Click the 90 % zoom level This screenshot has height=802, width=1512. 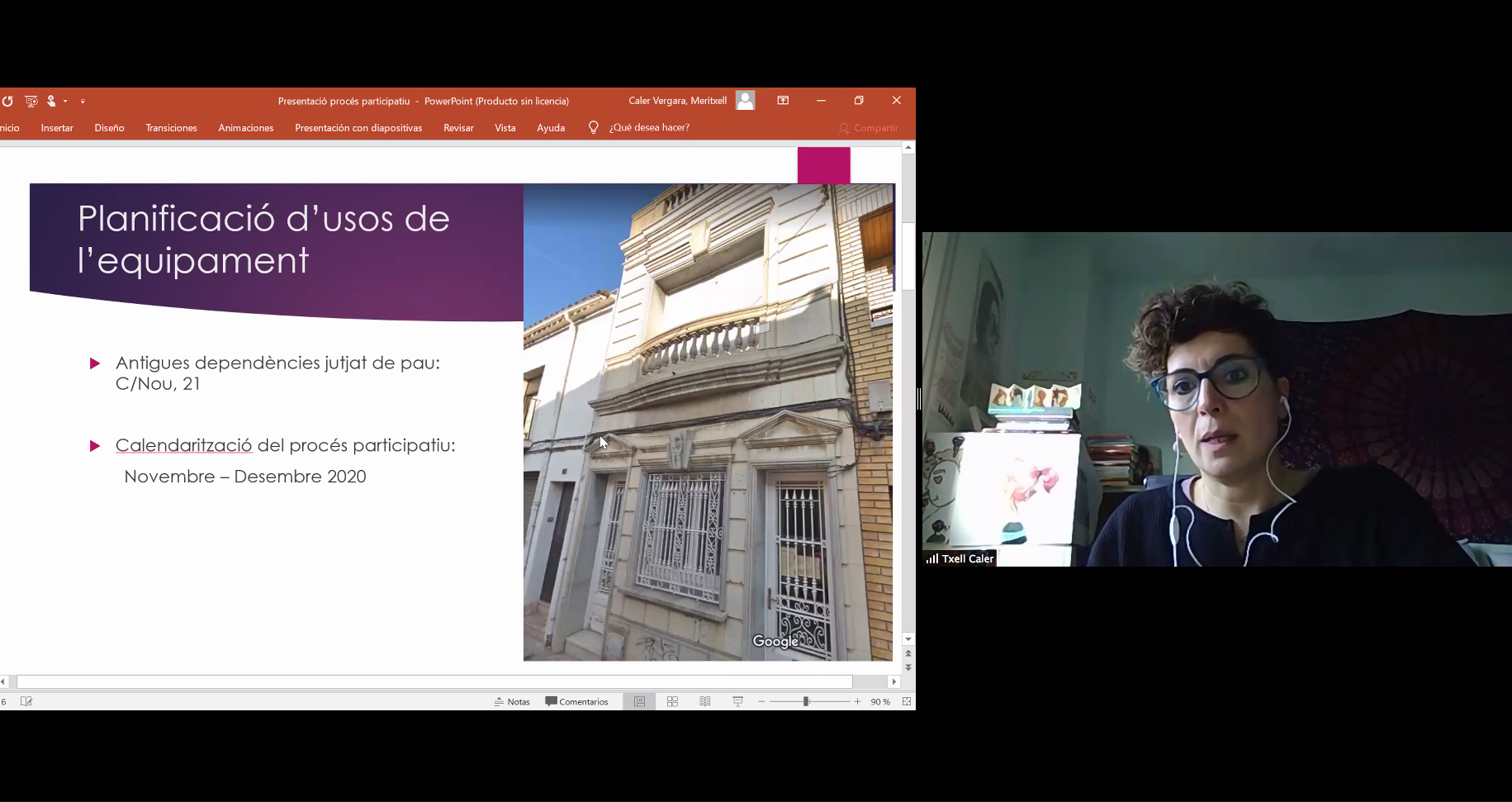pyautogui.click(x=879, y=701)
